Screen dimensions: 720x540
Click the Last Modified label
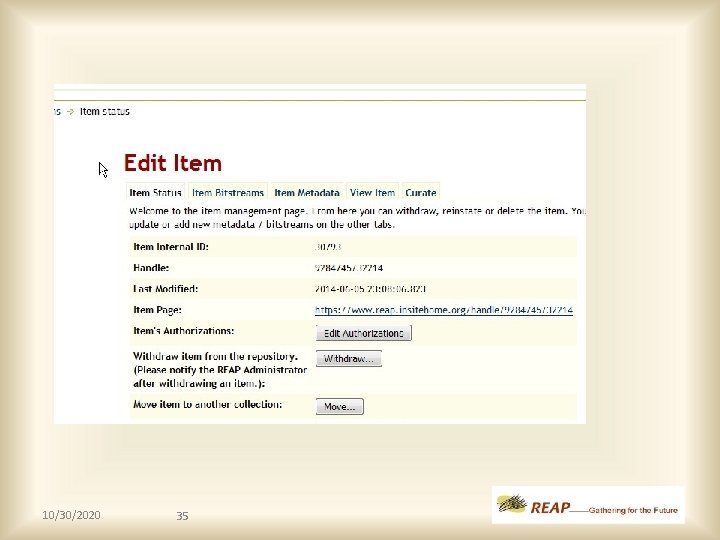165,289
